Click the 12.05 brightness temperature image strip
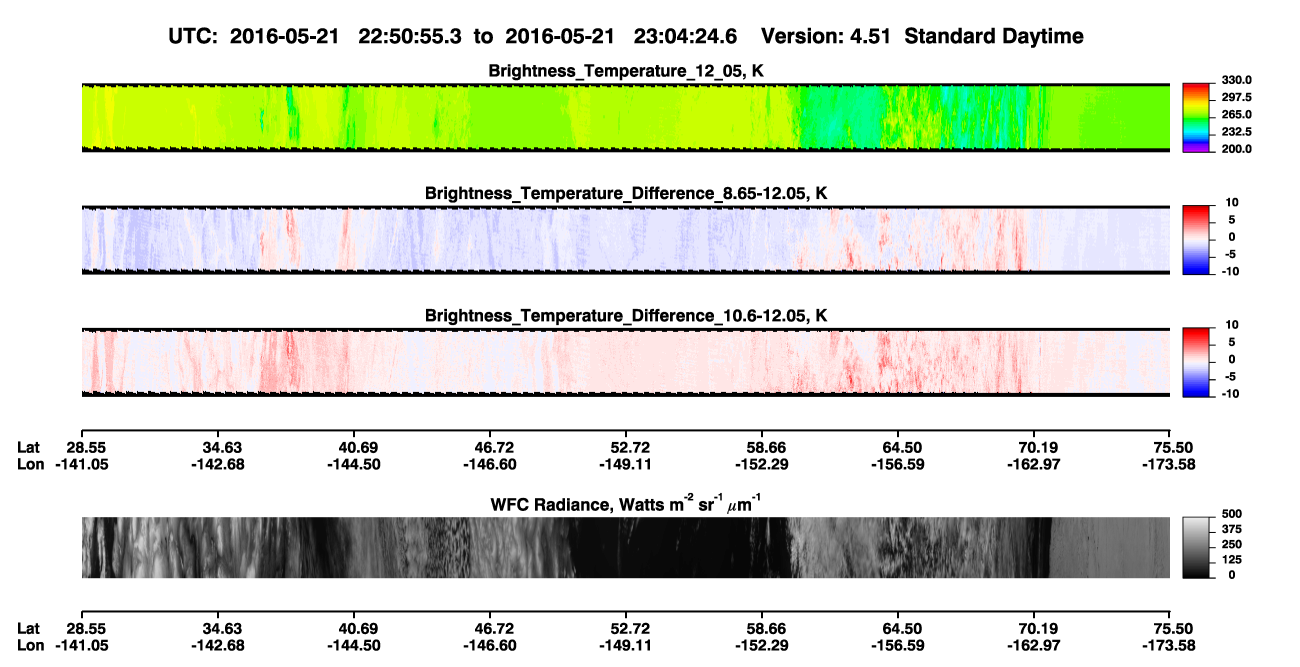This screenshot has width=1300, height=667. (626, 117)
